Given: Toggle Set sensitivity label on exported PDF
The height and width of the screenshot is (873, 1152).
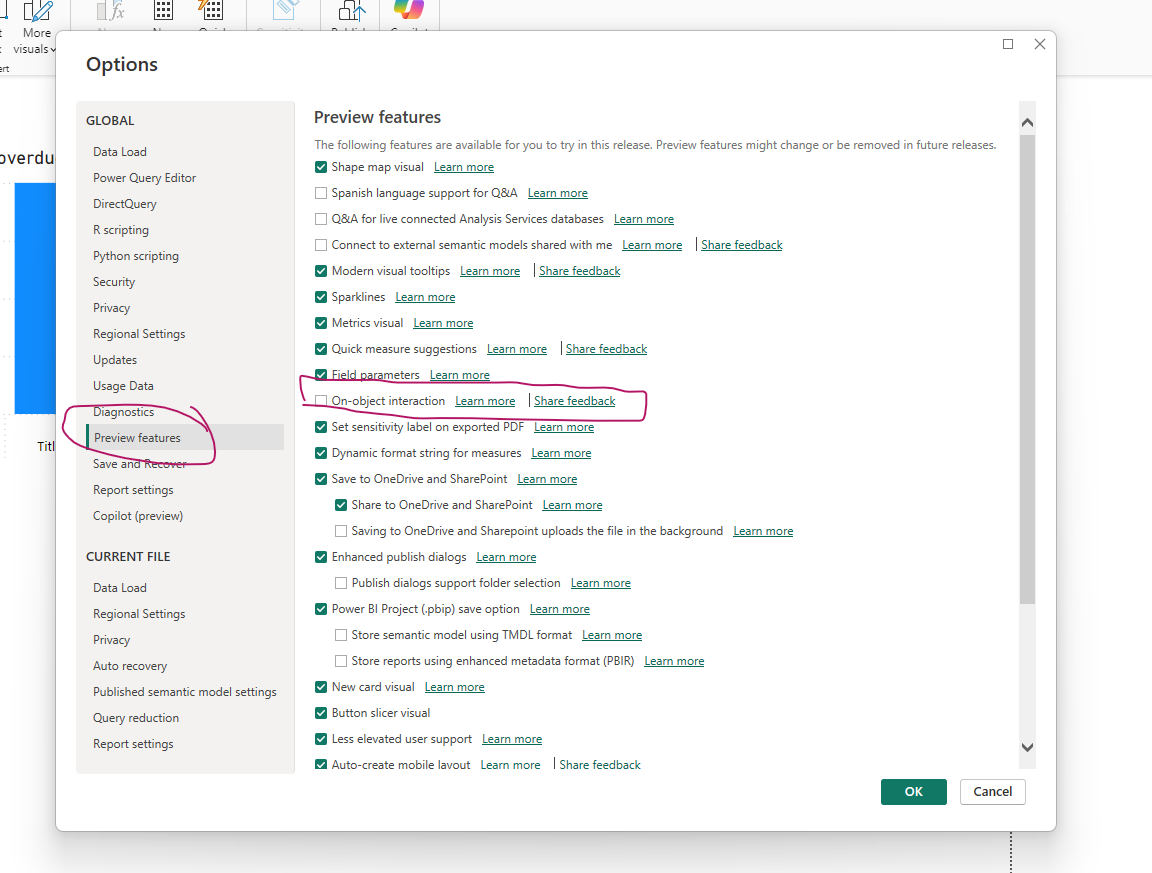Looking at the screenshot, I should tap(321, 427).
